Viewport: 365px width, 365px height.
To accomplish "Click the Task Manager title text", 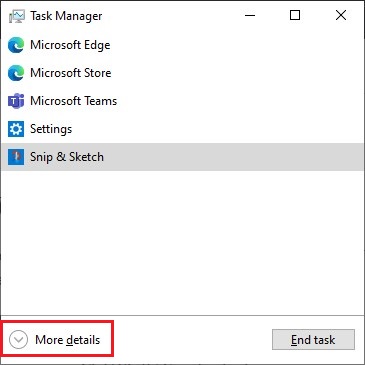I will [x=66, y=16].
